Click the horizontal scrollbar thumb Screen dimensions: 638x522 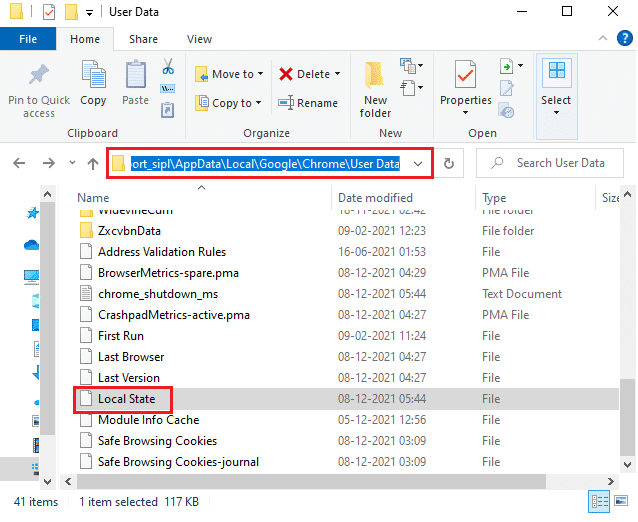[311, 481]
